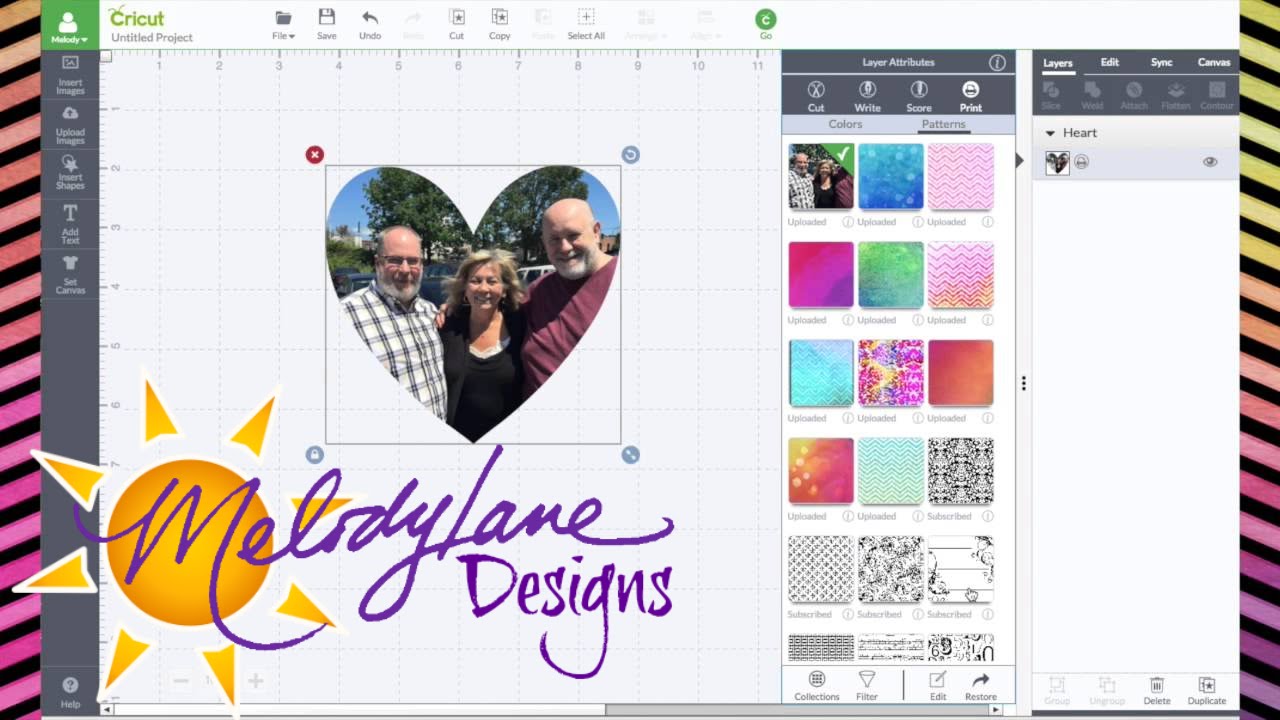This screenshot has height=720, width=1280.
Task: Select the uploaded family photo pattern
Action: (x=821, y=176)
